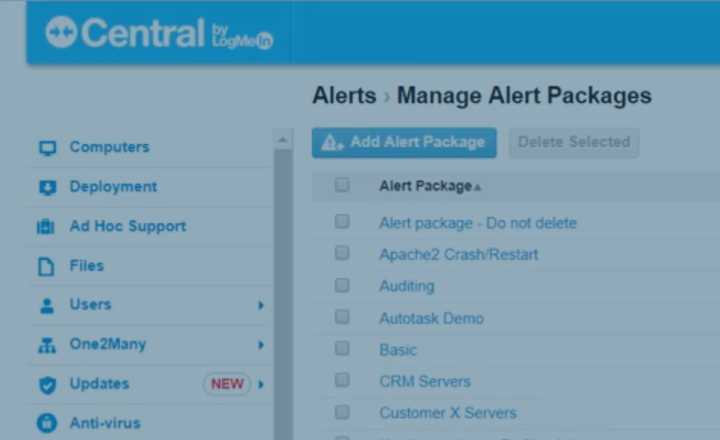
Task: Check the box beside Apache2 Crash/Restart
Action: (342, 253)
